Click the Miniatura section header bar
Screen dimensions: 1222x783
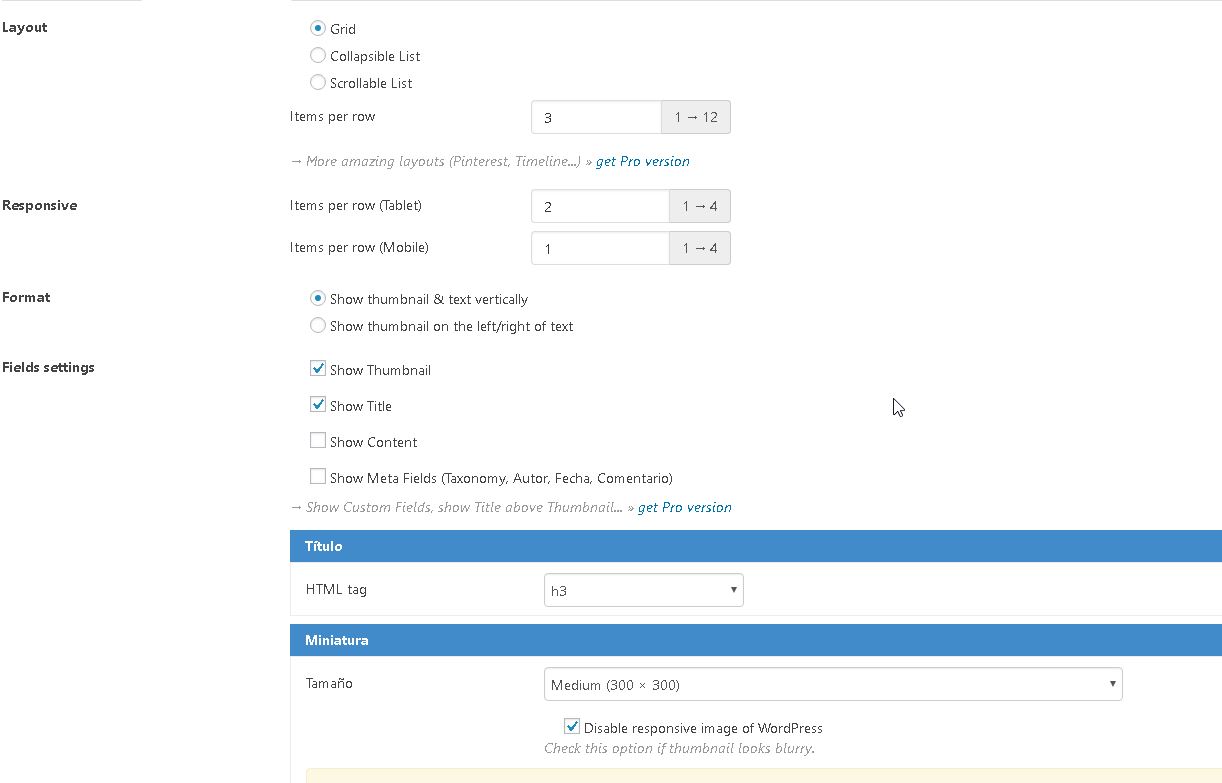tap(755, 640)
